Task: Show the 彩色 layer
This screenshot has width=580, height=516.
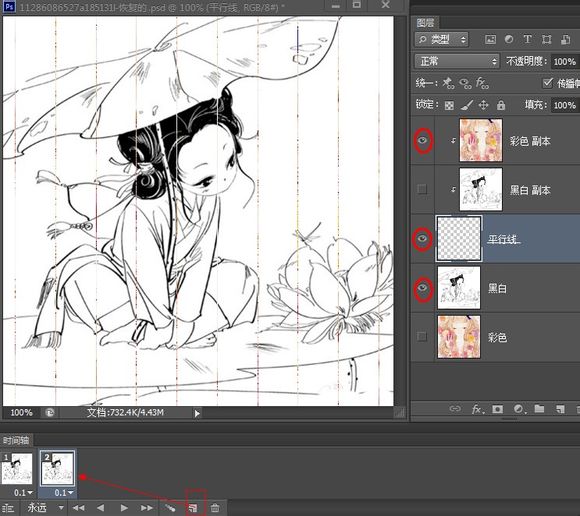Action: [x=422, y=337]
